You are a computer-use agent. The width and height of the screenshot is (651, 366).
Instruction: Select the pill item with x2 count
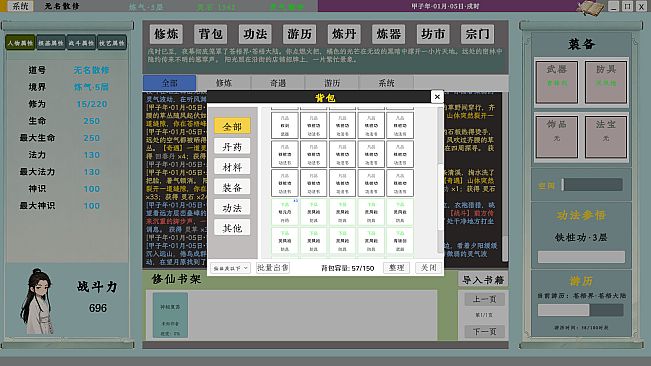point(285,212)
